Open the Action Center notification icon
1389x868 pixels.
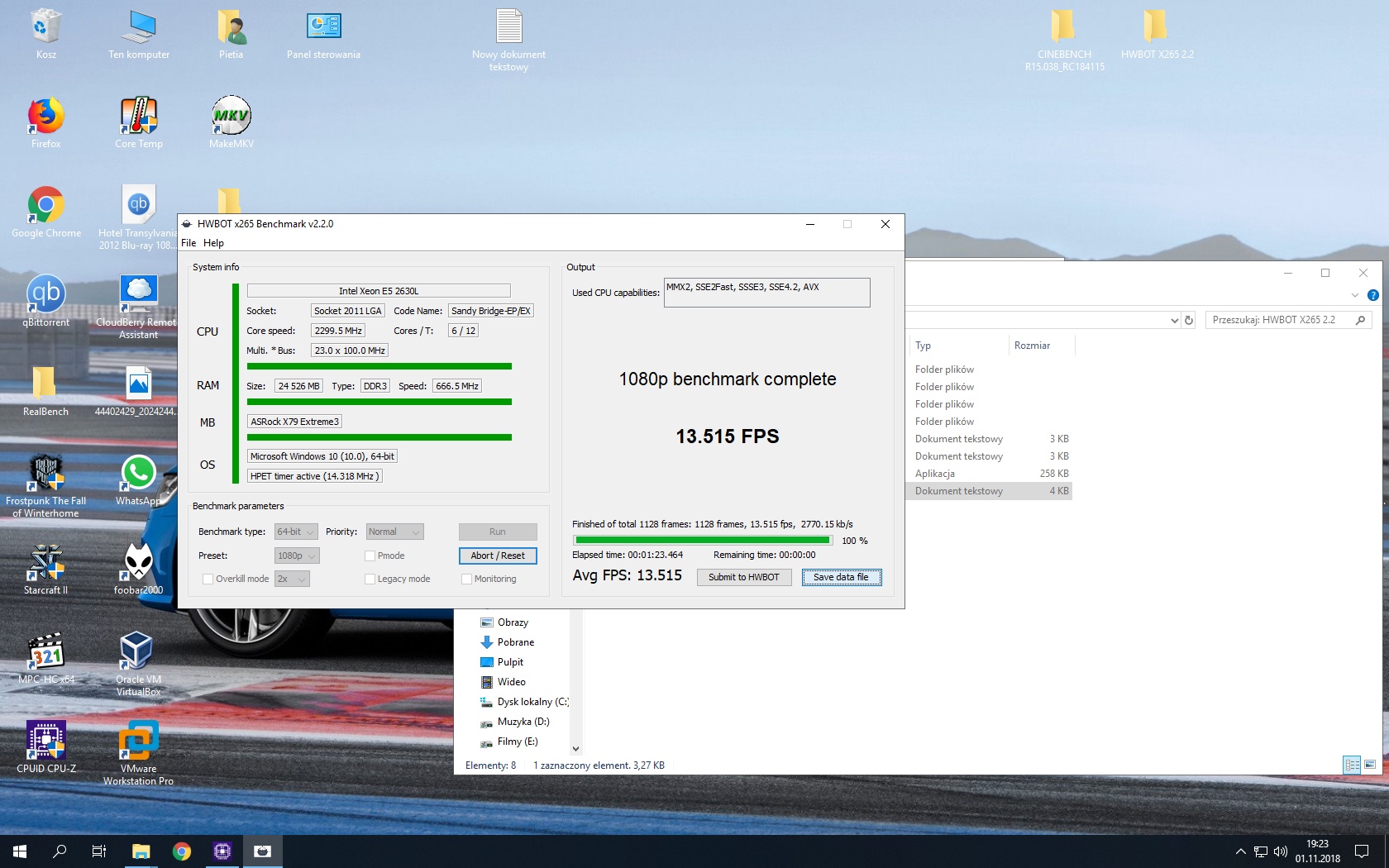coord(1362,851)
